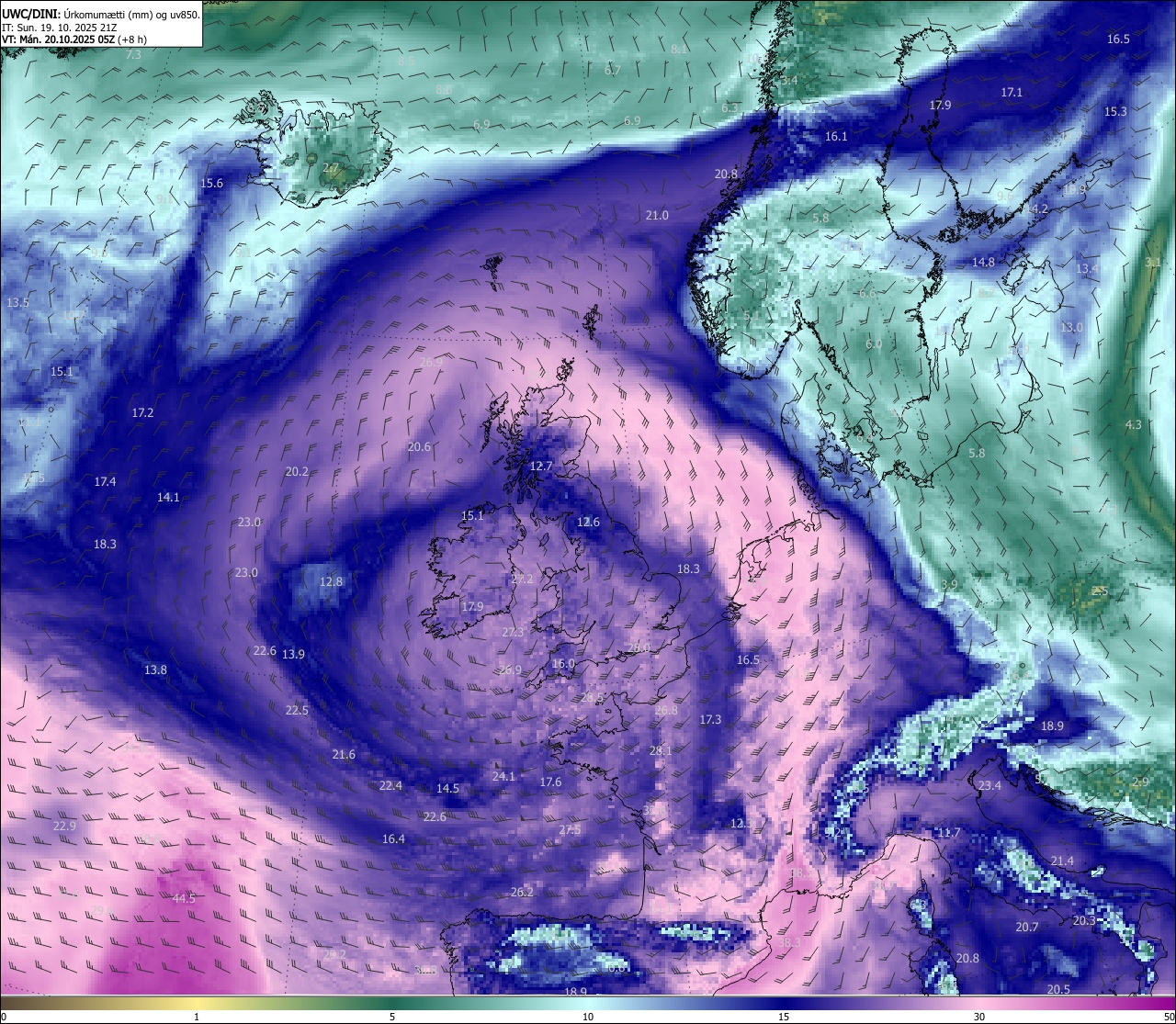Click the 30 tick on the color scale

[x=979, y=1017]
